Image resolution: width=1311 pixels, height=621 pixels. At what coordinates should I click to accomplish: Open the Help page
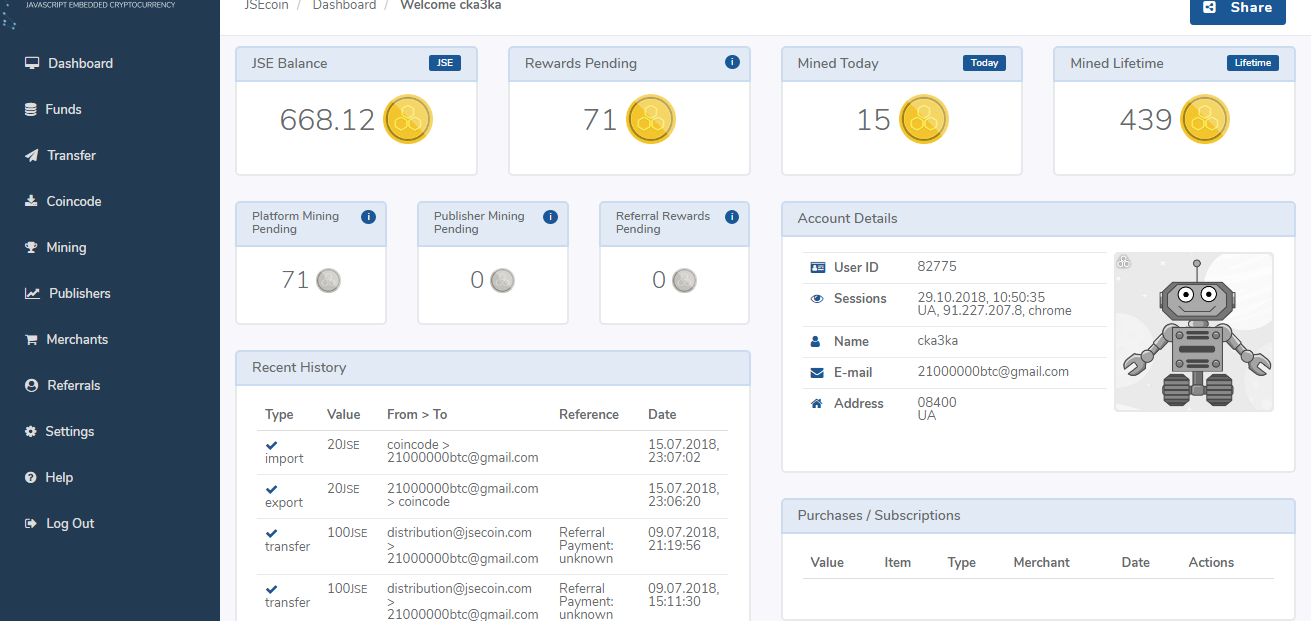pos(49,477)
